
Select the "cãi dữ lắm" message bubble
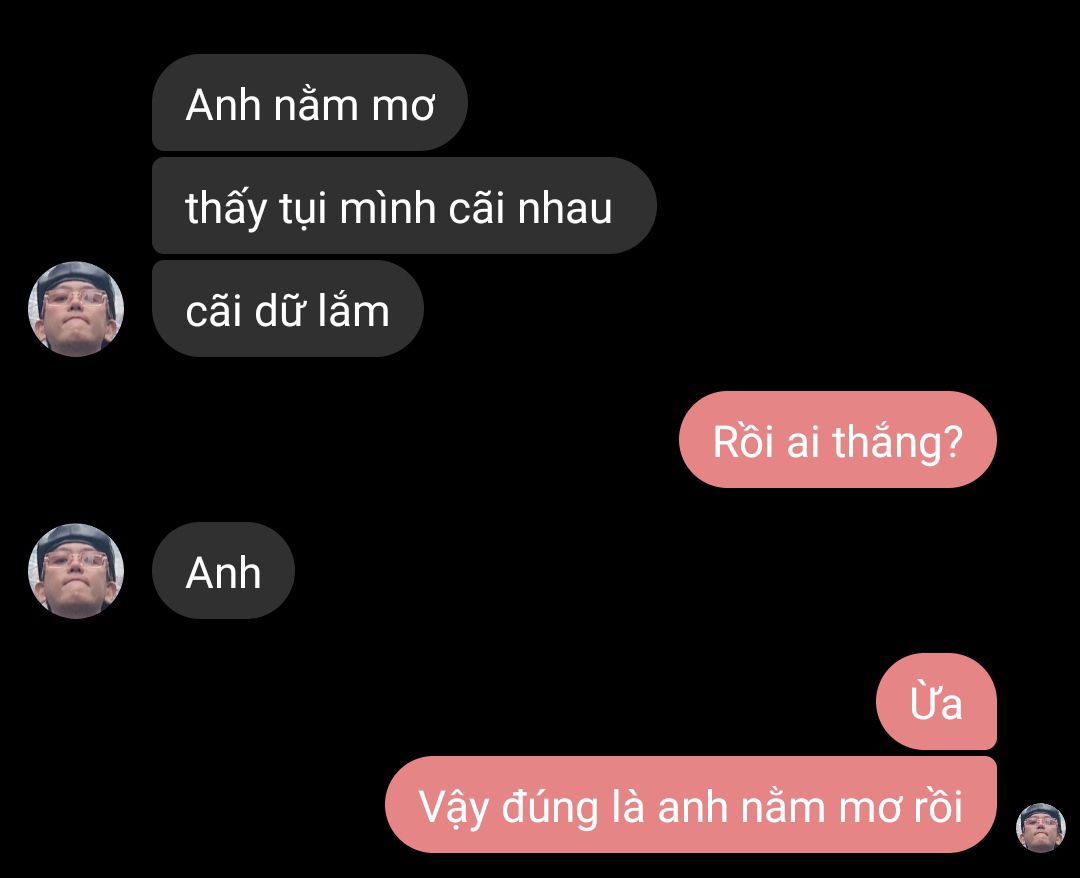[288, 309]
